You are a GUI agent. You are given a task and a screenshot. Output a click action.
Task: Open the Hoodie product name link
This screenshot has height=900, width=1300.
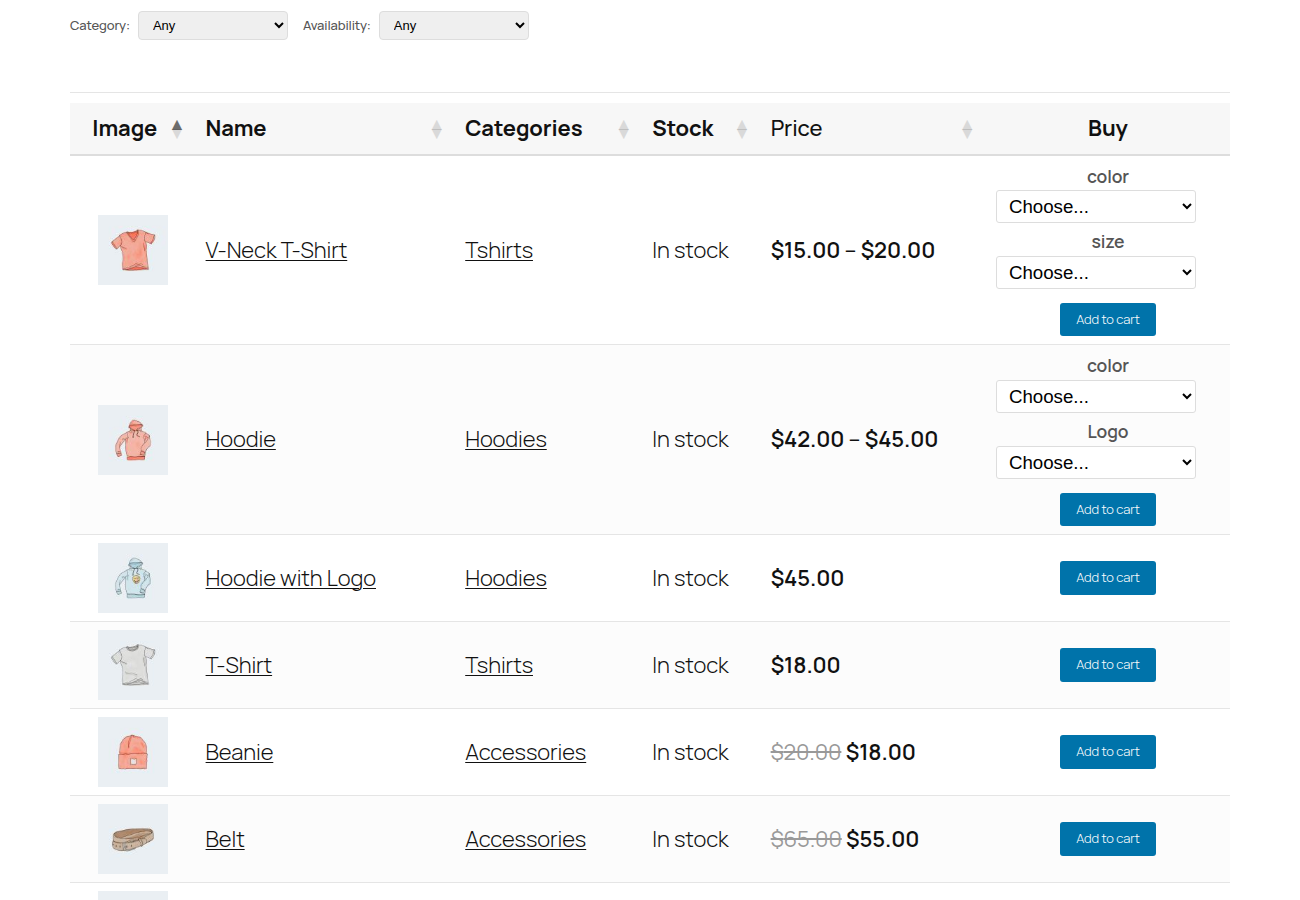point(240,439)
